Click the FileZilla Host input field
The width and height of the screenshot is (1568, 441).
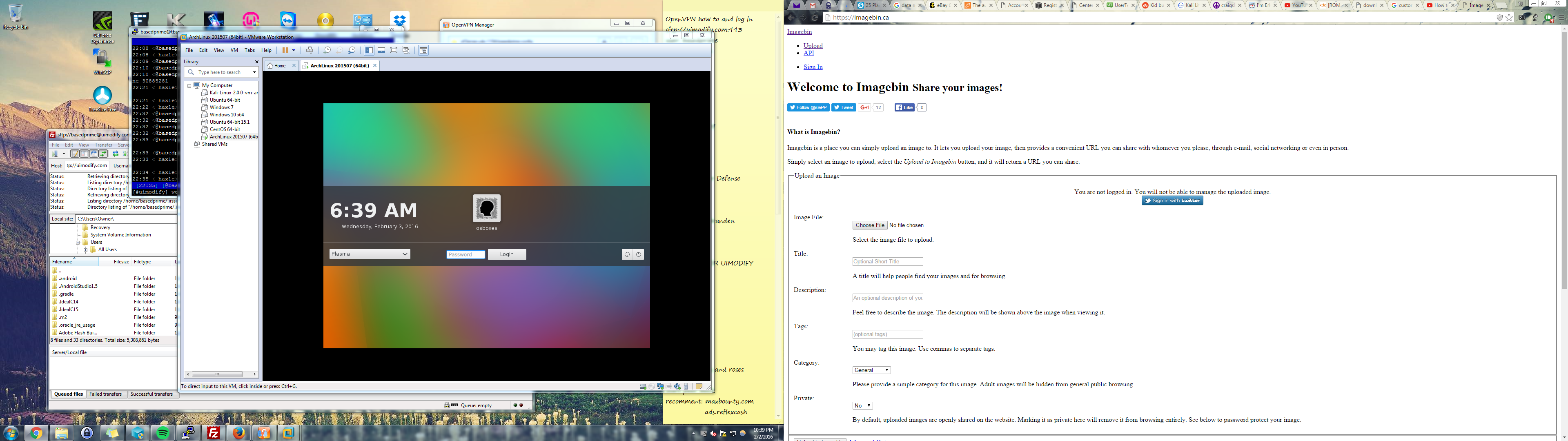pos(87,166)
